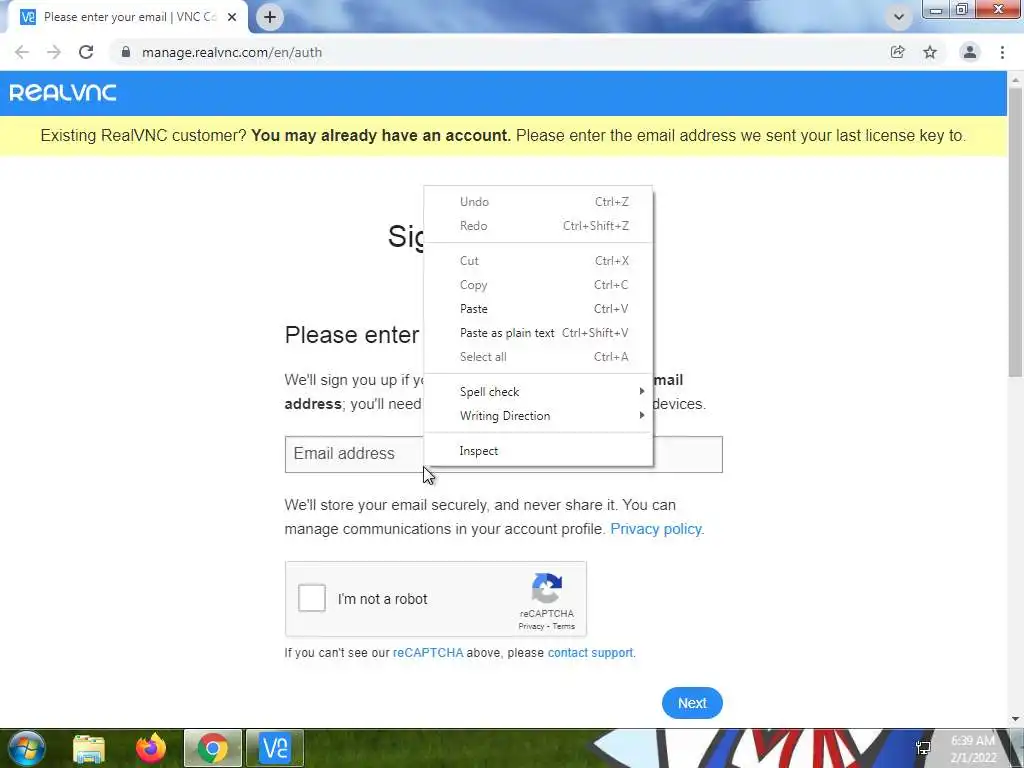Click Redo in the context menu

point(539,226)
